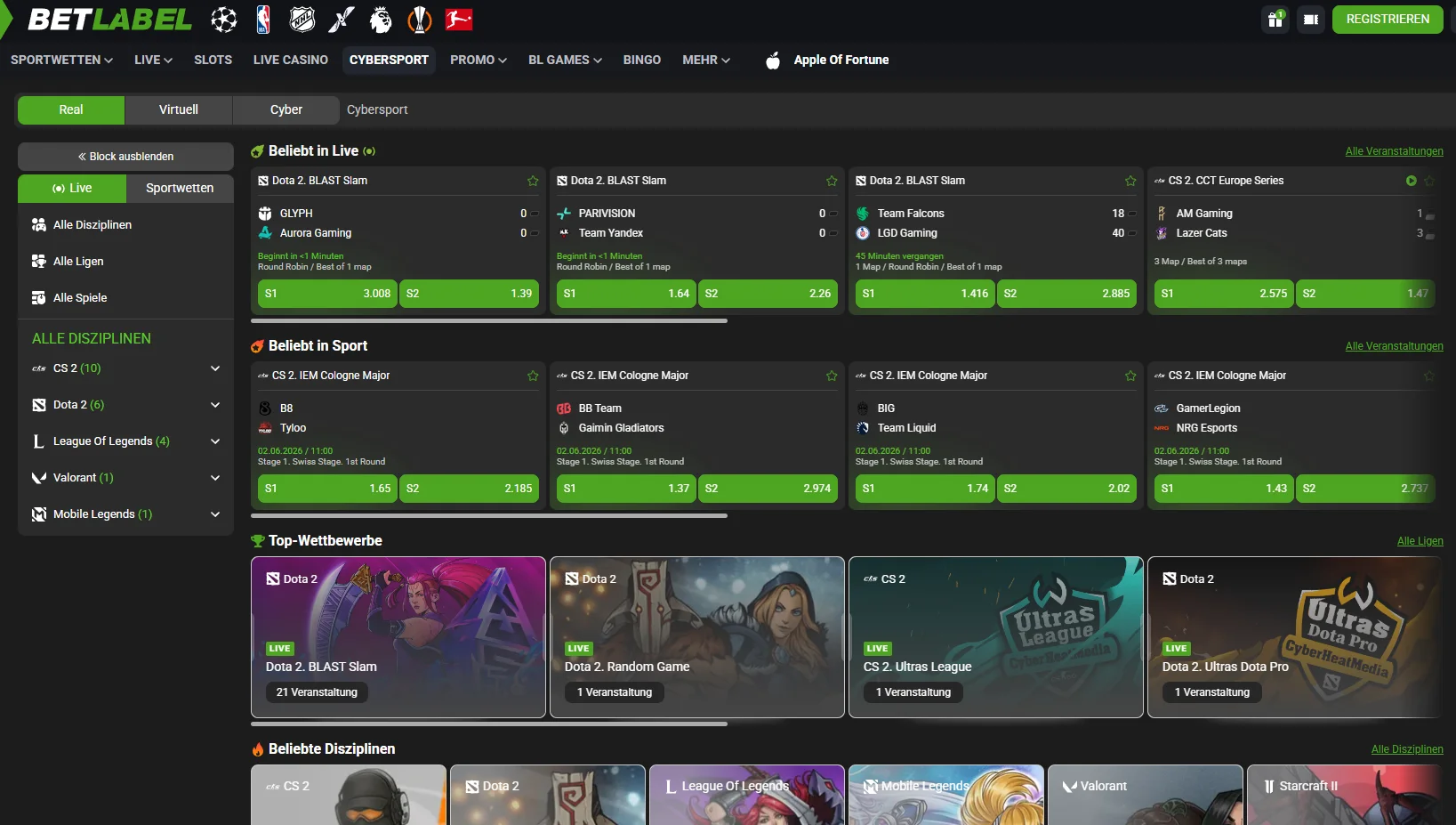Open the Bingo menu item
This screenshot has width=1456, height=825.
click(x=642, y=60)
